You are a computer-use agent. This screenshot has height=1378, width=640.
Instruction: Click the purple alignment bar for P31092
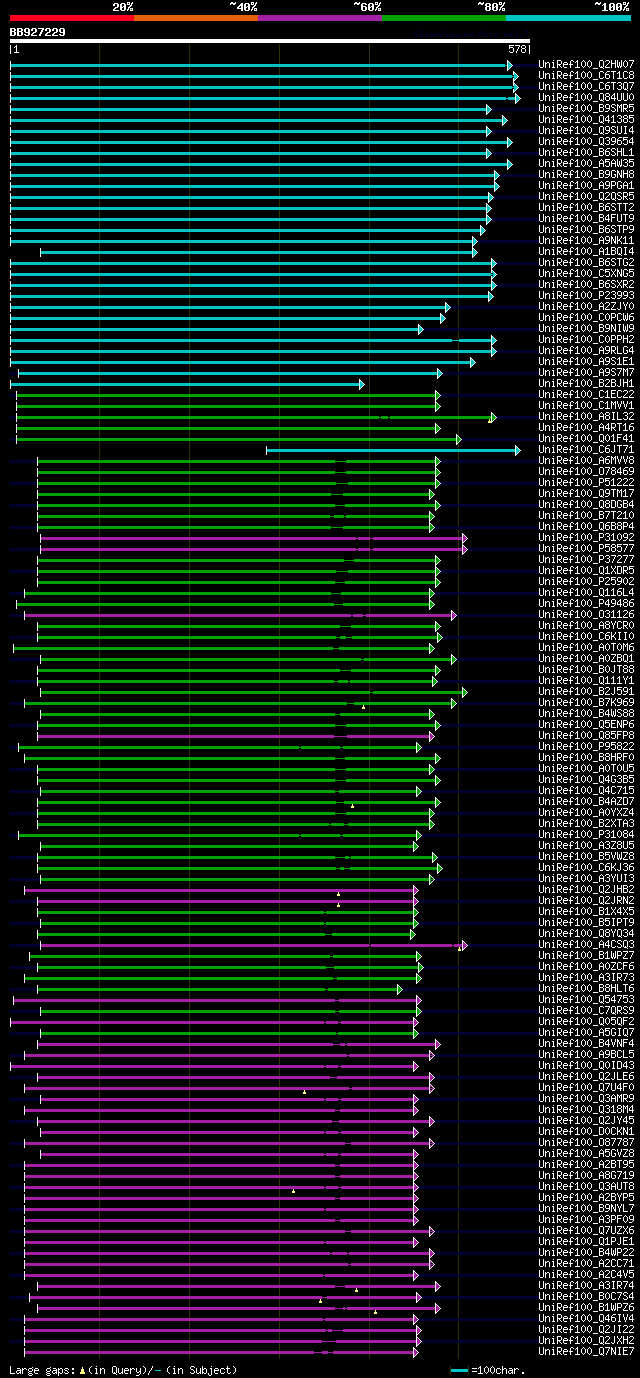254,538
